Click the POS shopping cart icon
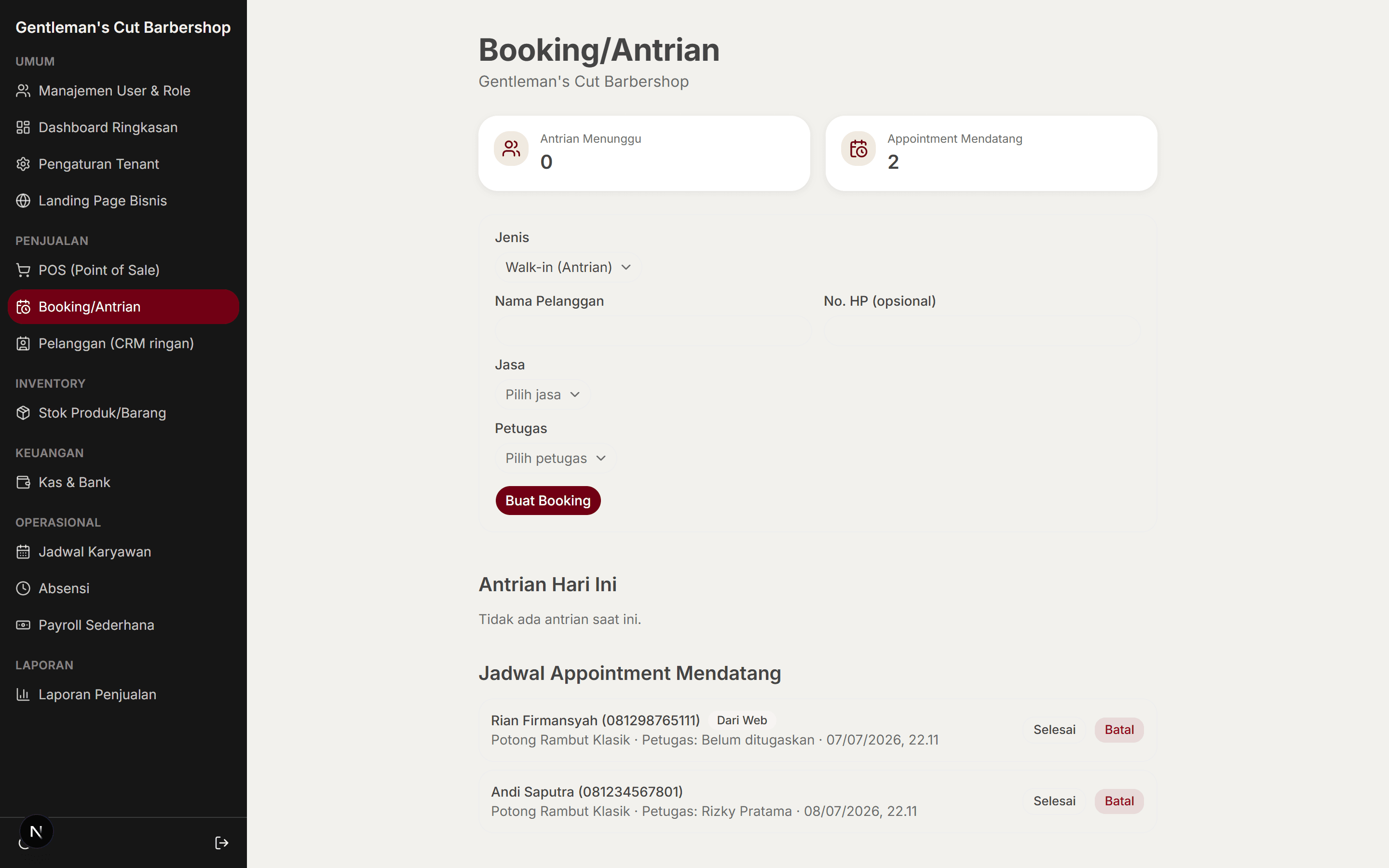 tap(23, 271)
